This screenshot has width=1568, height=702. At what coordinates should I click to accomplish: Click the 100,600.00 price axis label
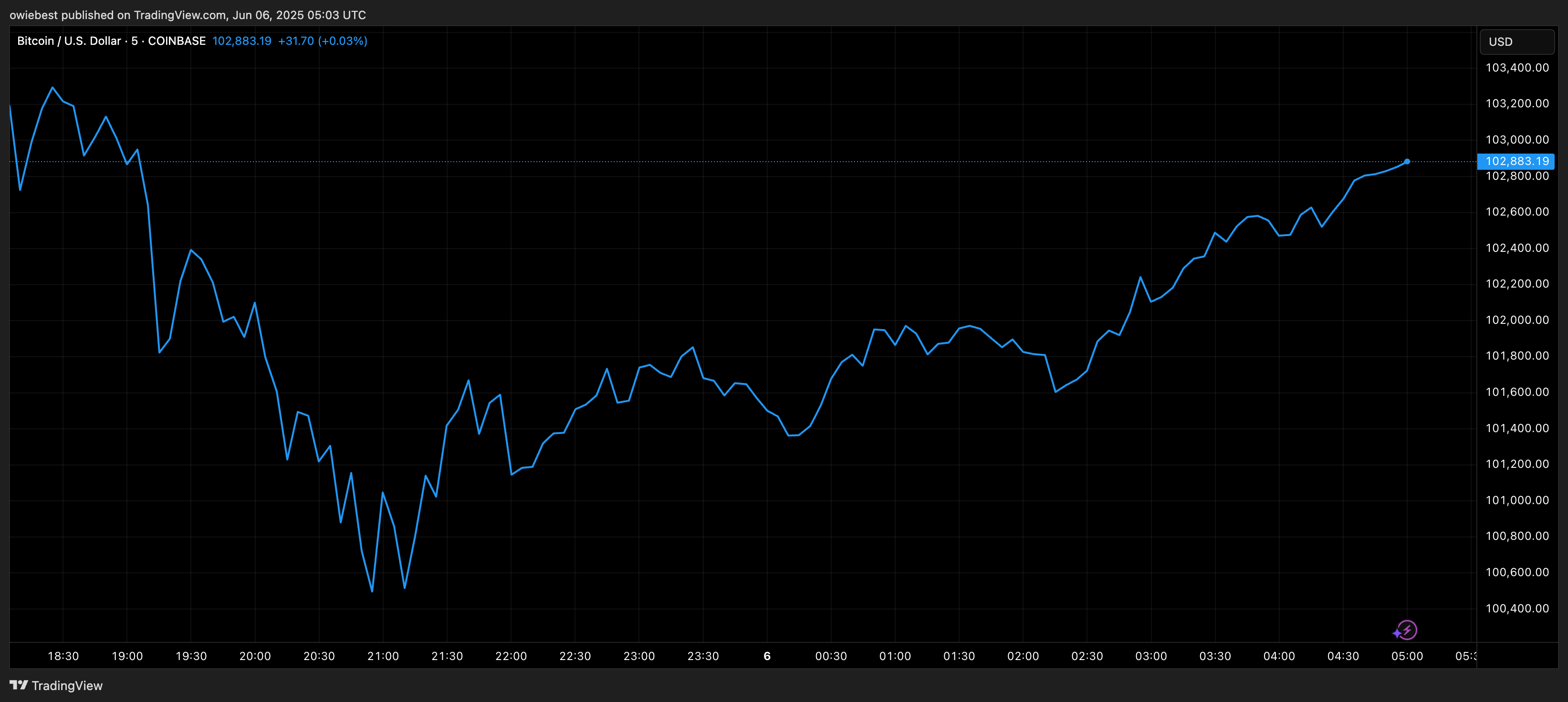(x=1517, y=572)
